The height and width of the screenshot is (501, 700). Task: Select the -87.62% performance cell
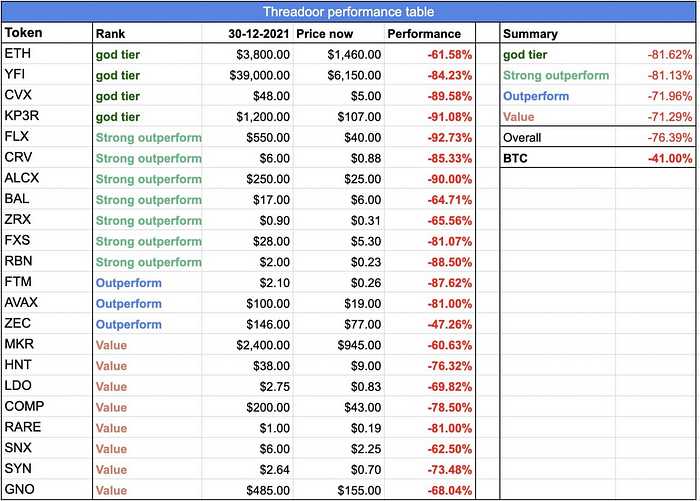click(429, 282)
